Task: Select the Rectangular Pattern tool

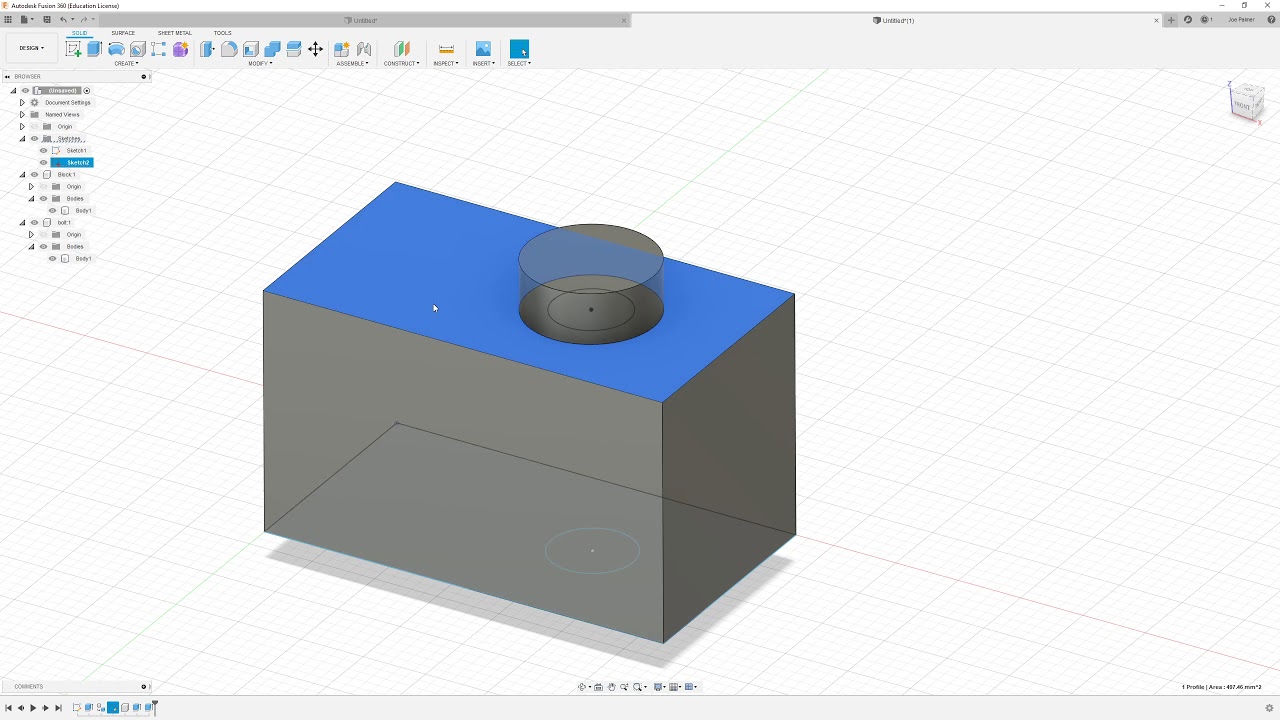Action: pos(159,49)
